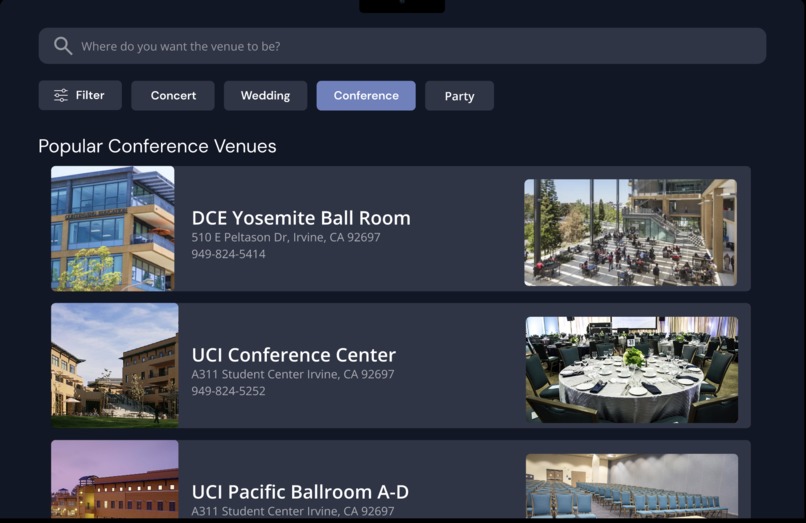The height and width of the screenshot is (523, 806).
Task: Click DCE Yosemite outdoor plaza photo
Action: (x=630, y=232)
